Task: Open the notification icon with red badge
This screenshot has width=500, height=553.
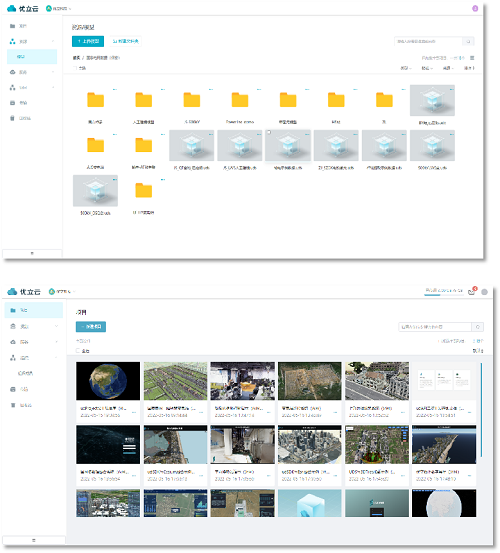Action: [472, 291]
